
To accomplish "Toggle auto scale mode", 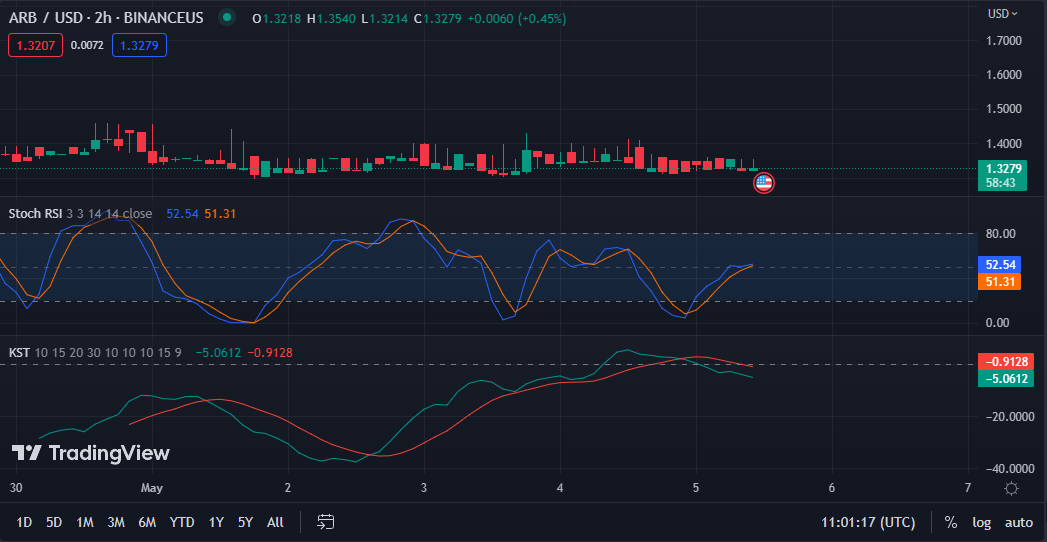I will click(1018, 522).
